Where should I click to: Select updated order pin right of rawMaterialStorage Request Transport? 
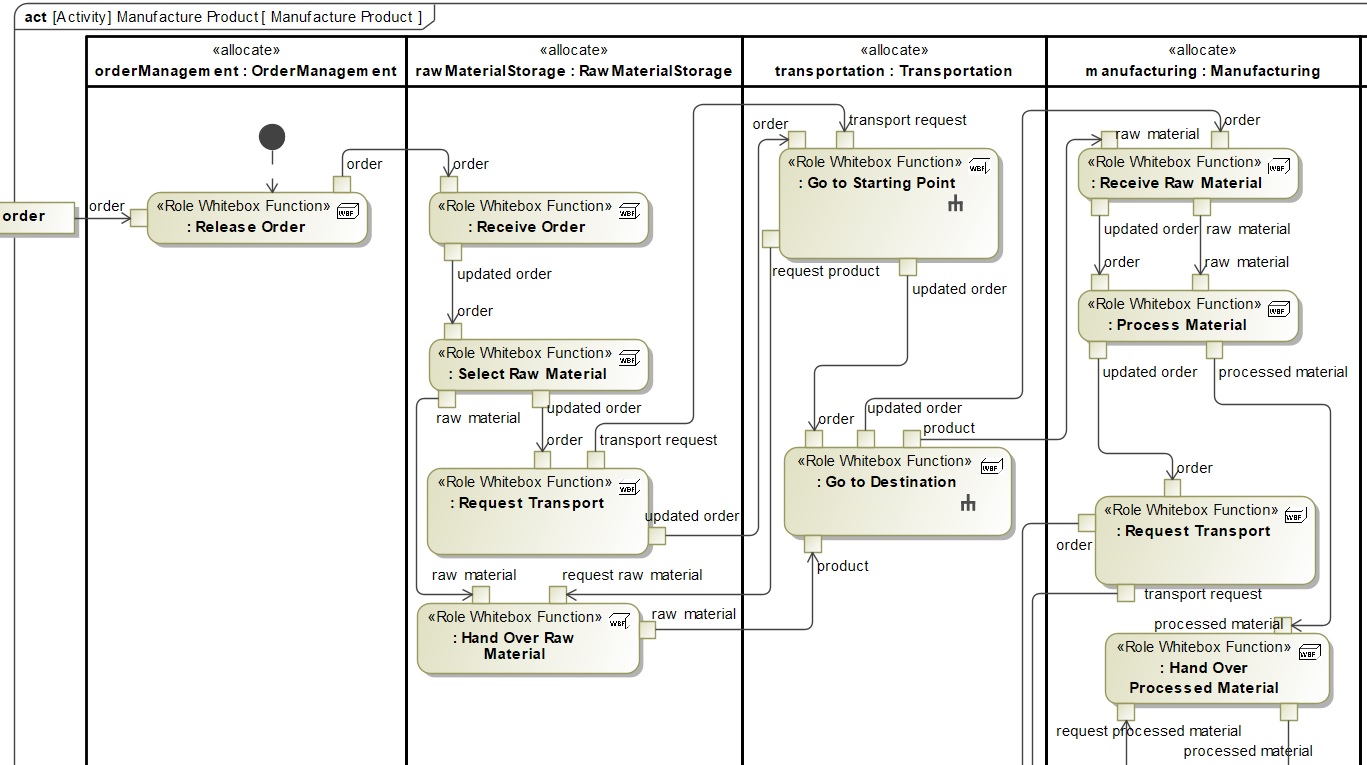click(657, 536)
